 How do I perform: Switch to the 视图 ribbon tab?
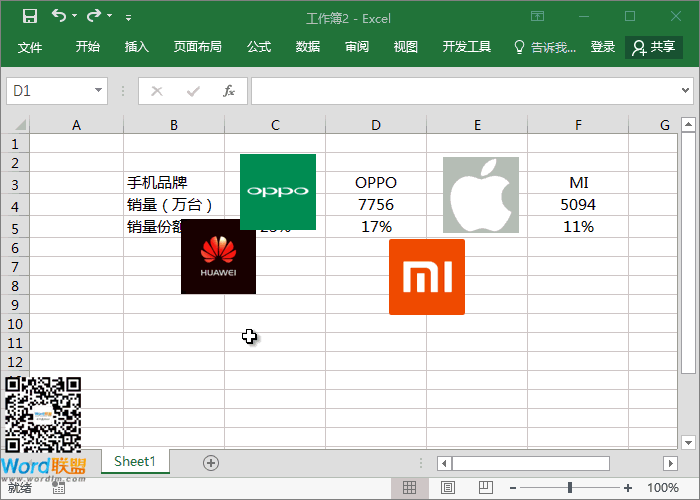405,46
